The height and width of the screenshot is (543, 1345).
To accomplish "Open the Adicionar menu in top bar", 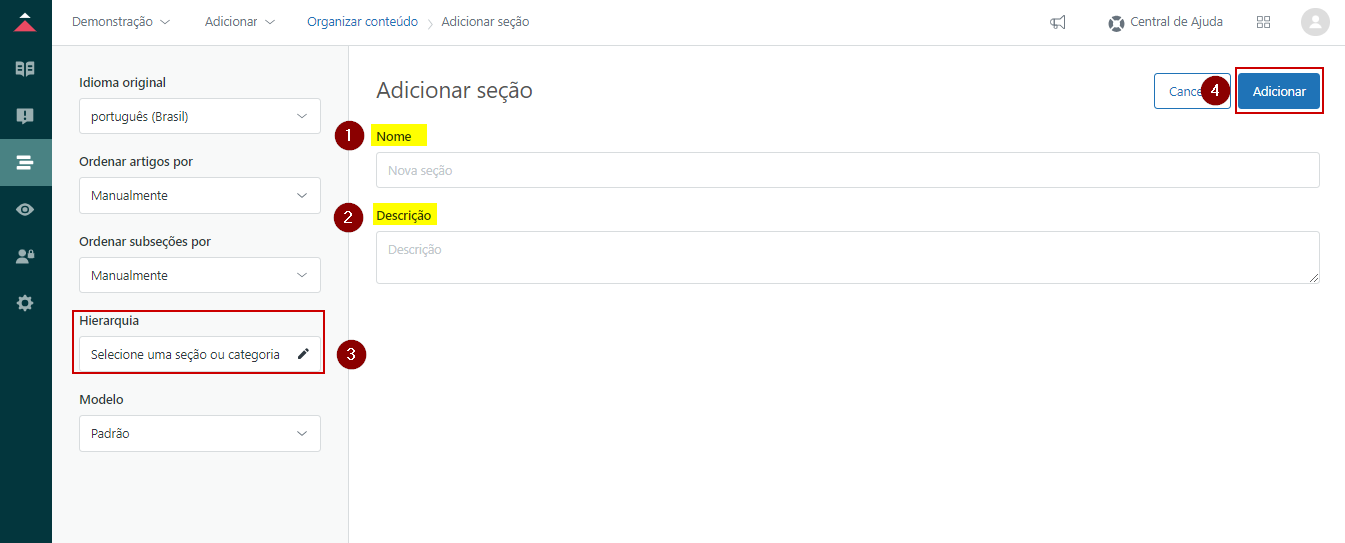I will 240,22.
